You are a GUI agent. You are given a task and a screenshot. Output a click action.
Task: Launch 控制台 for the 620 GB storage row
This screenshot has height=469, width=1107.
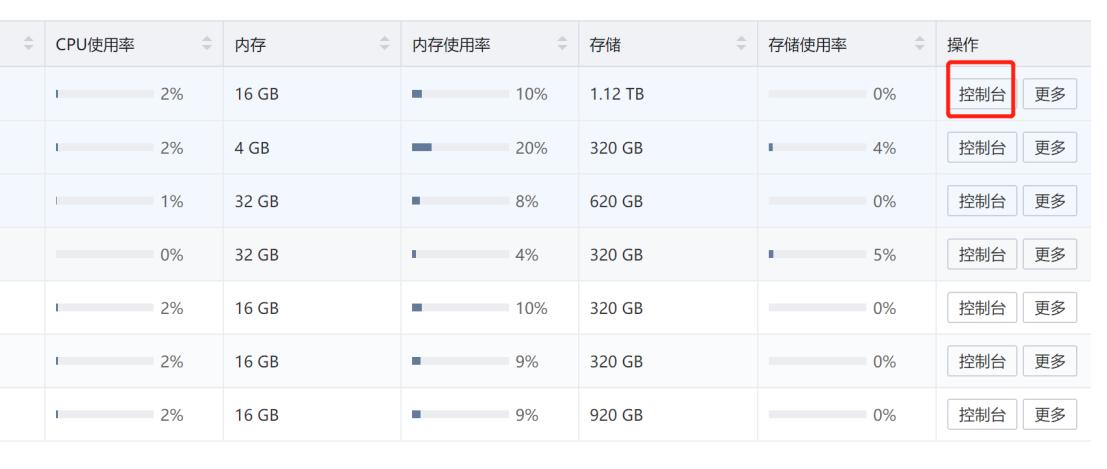click(982, 201)
